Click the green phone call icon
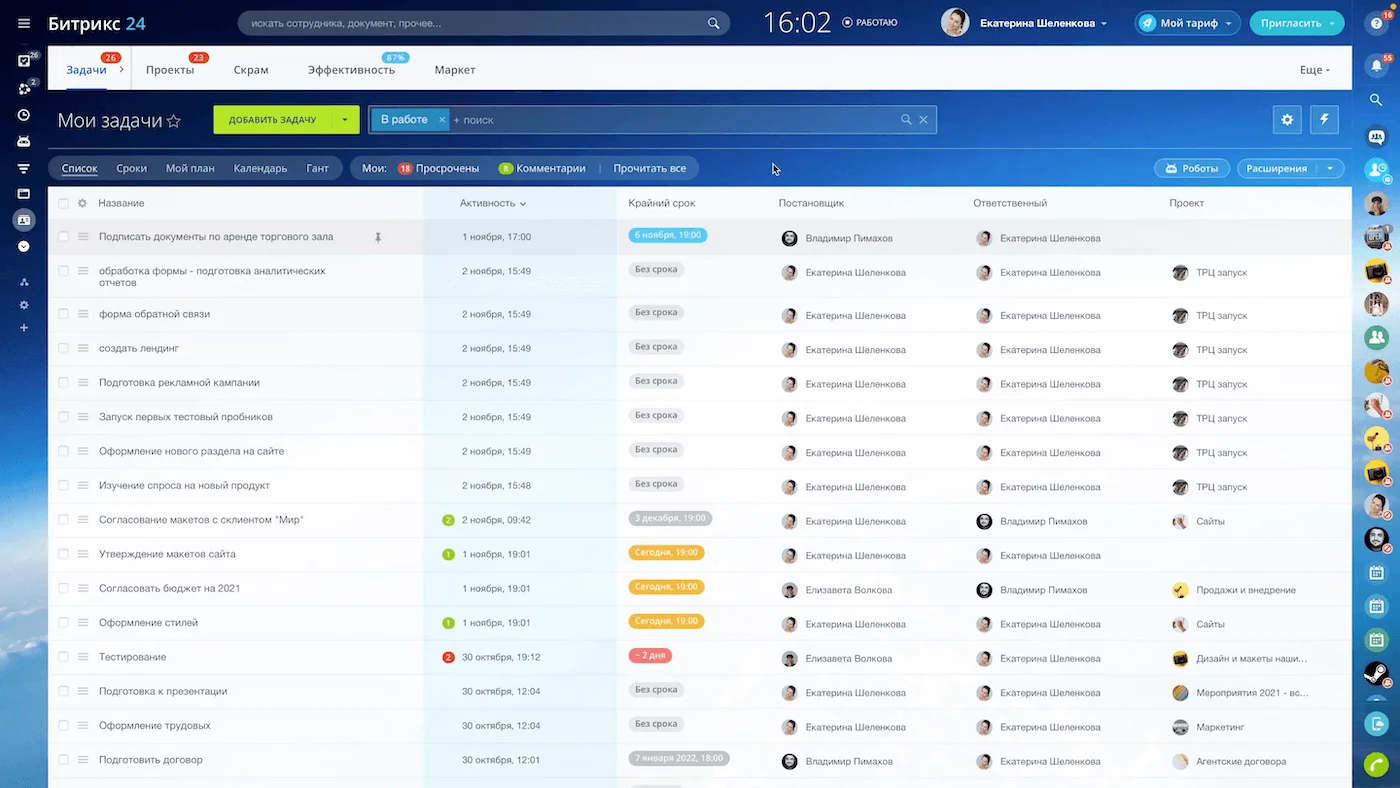 pos(1377,762)
